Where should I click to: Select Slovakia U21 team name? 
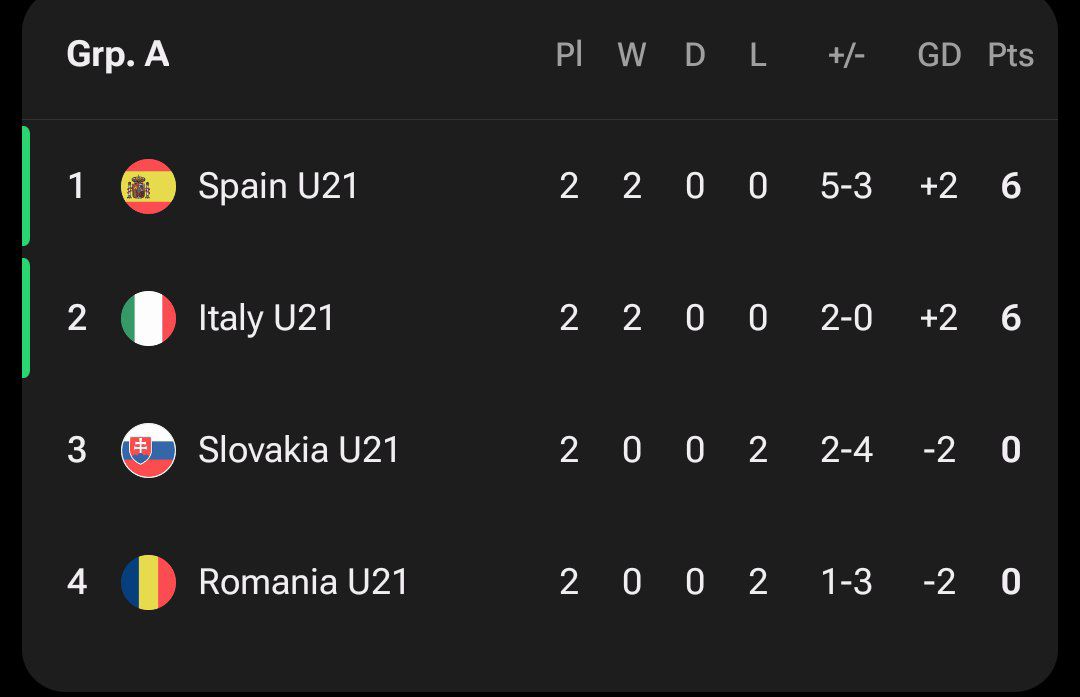point(298,450)
